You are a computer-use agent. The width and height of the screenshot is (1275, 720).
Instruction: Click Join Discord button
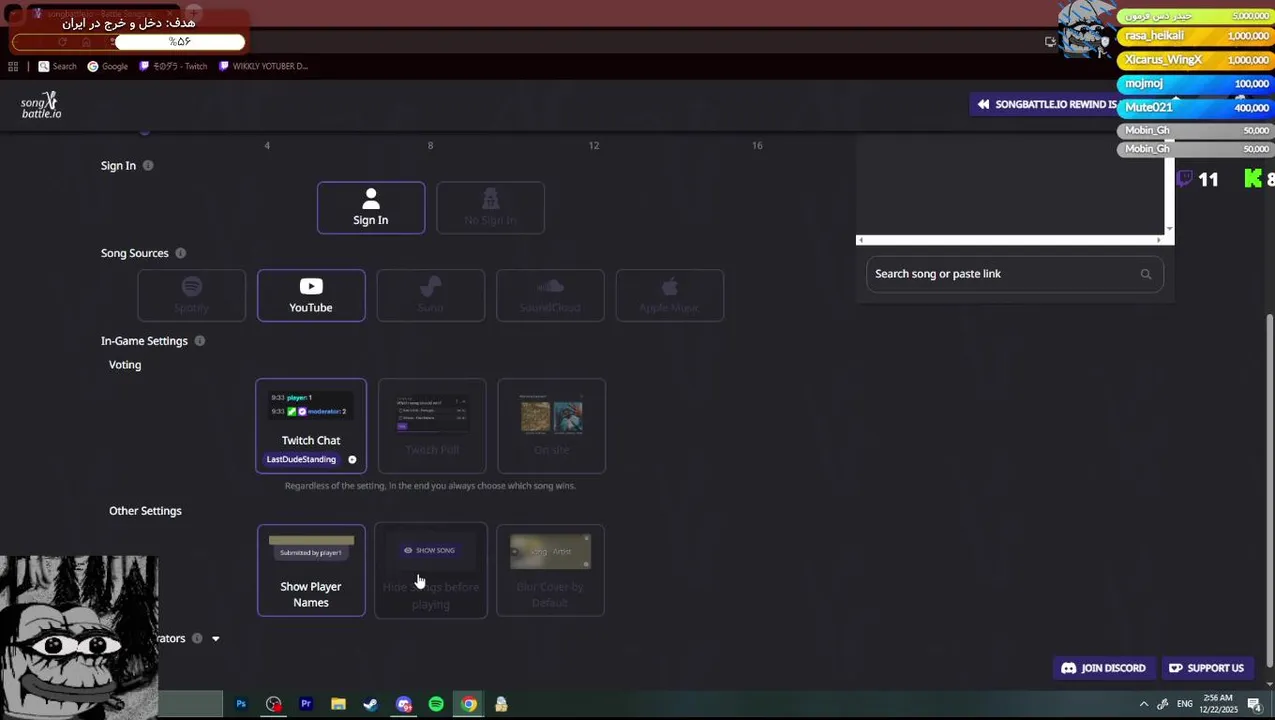coord(1103,668)
